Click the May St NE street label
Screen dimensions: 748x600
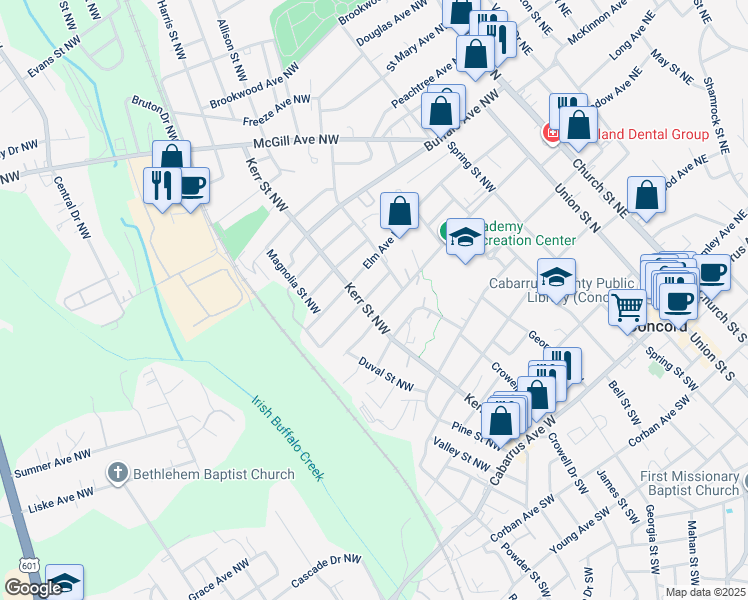coord(672,67)
